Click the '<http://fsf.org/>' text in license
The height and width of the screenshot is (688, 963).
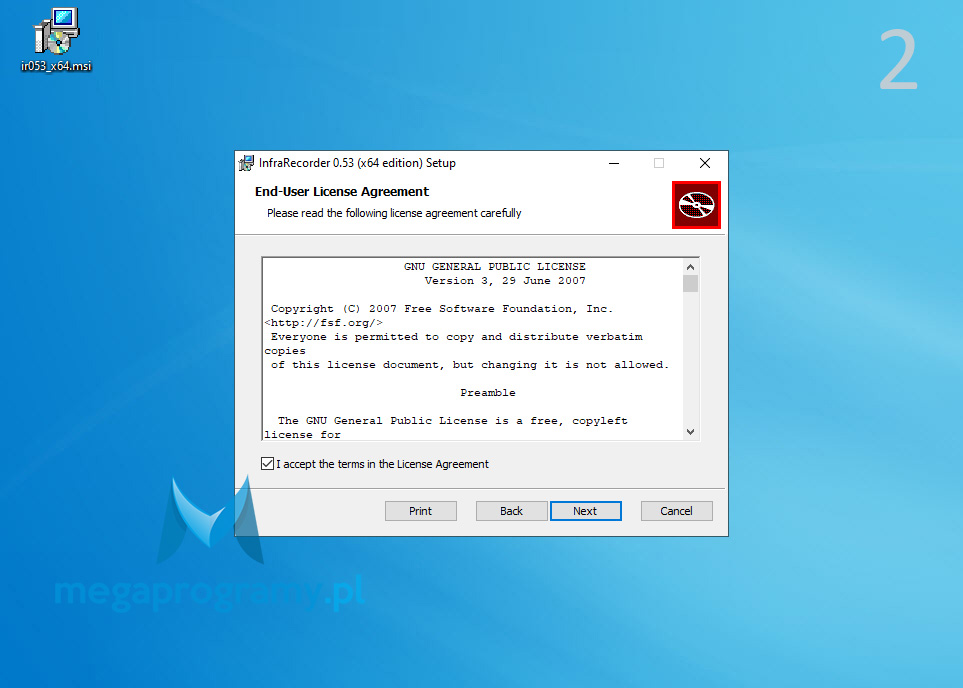[x=324, y=323]
